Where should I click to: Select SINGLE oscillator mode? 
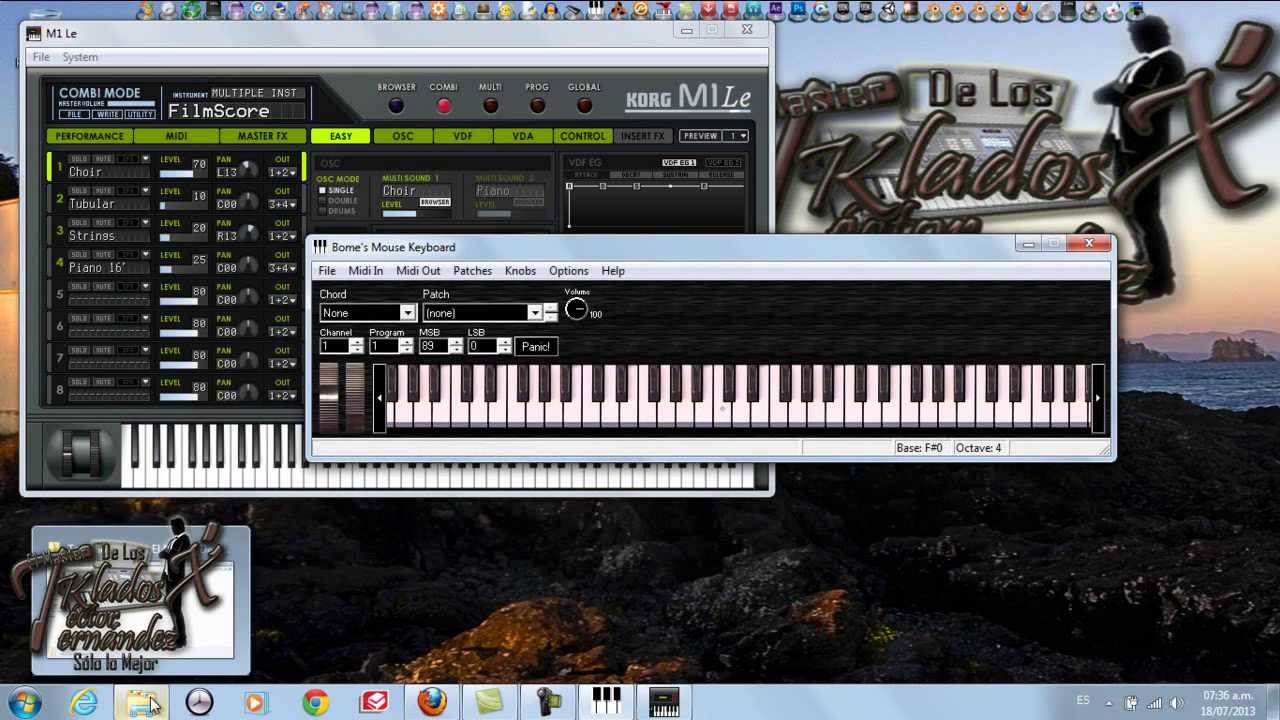click(336, 190)
